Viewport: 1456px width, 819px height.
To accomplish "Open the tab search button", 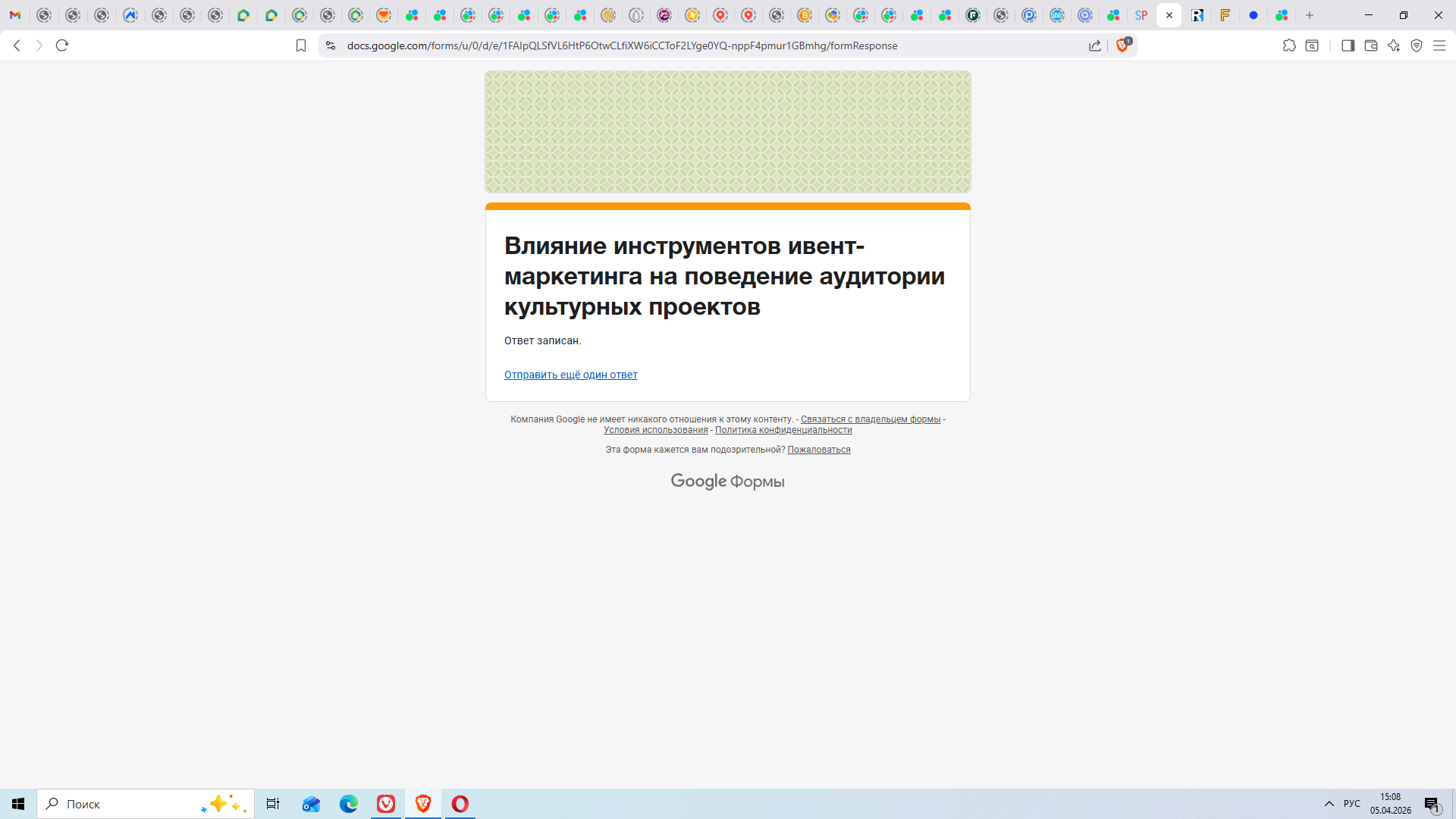I will 1312,45.
